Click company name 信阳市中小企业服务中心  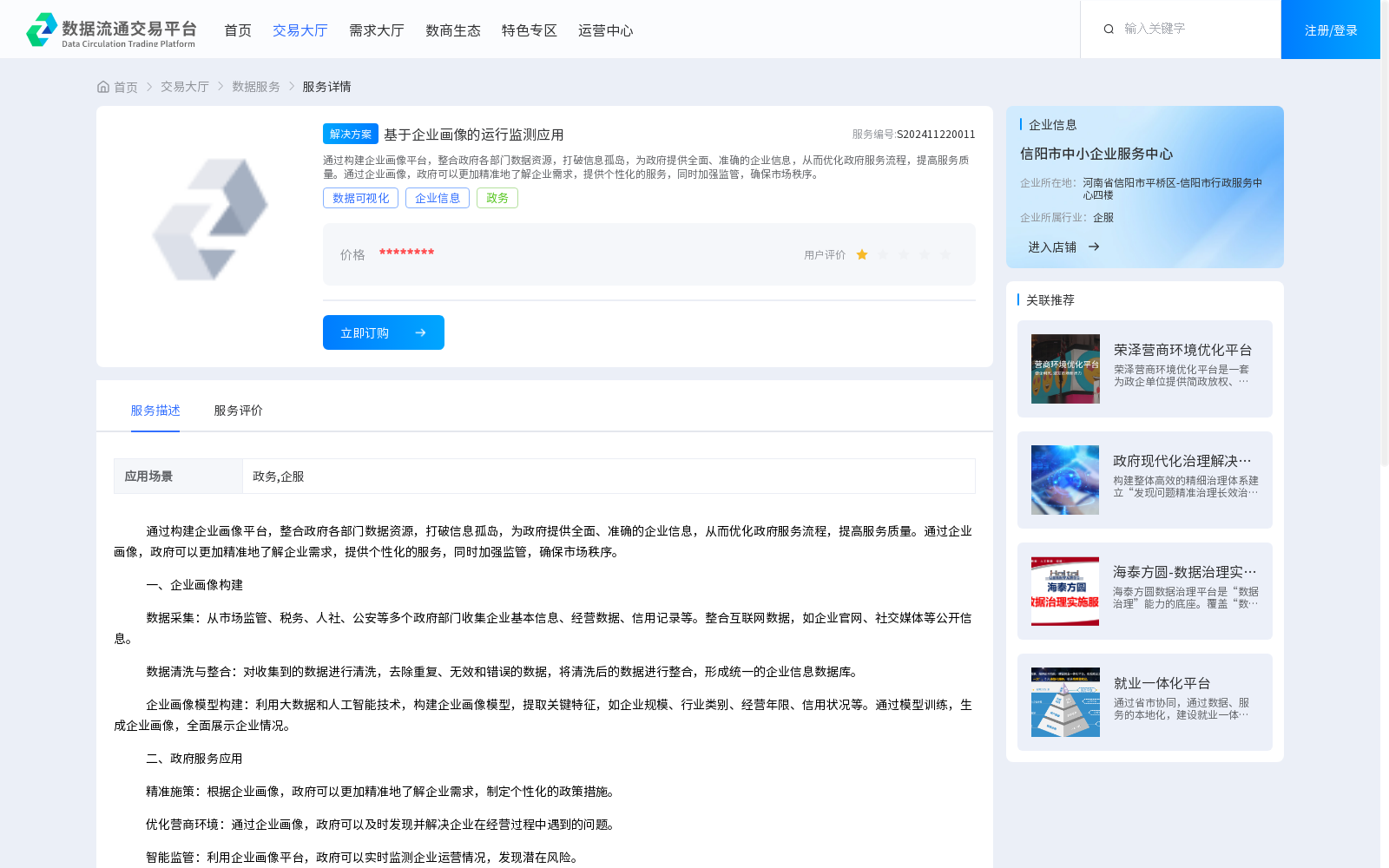pos(1096,154)
